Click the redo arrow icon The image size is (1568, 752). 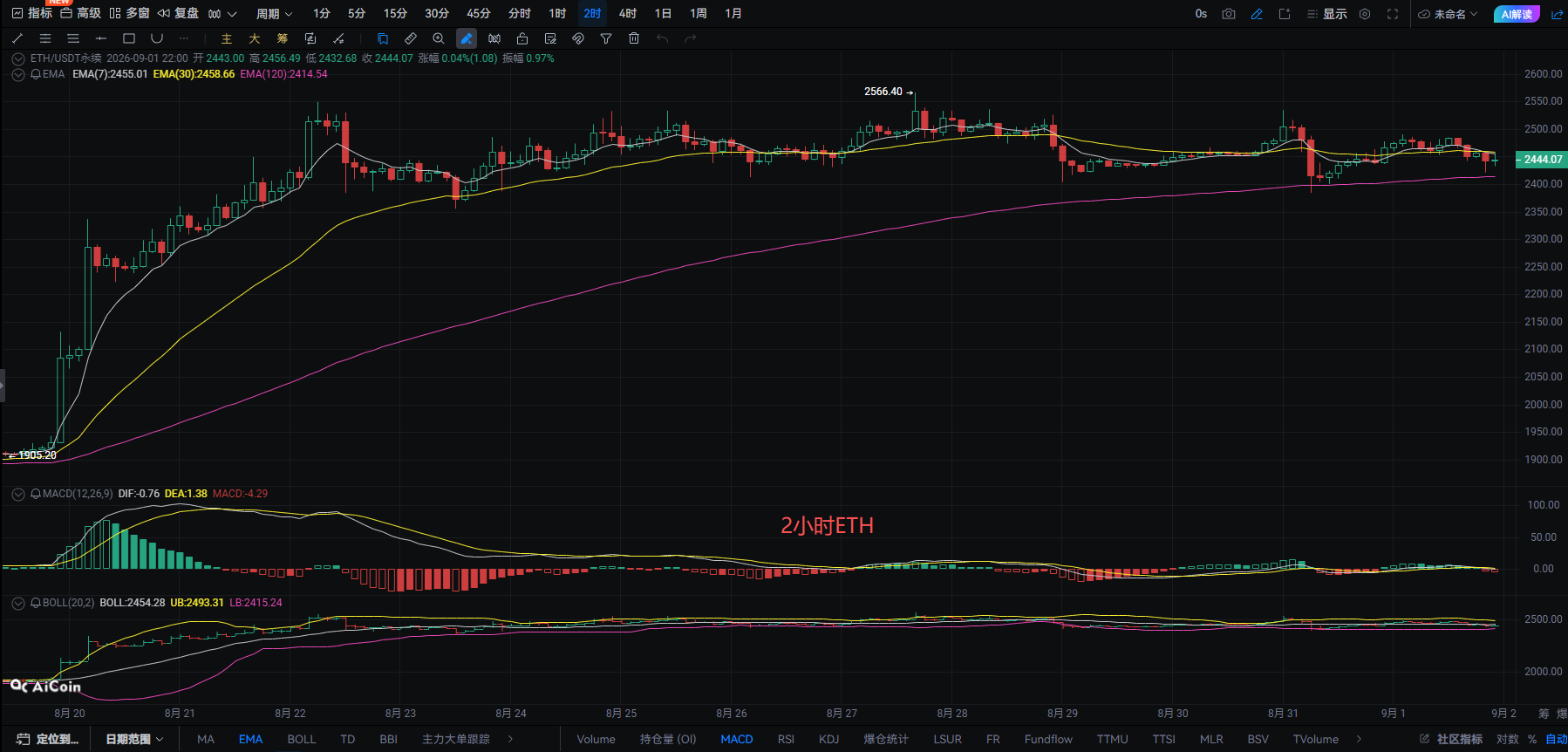point(691,38)
